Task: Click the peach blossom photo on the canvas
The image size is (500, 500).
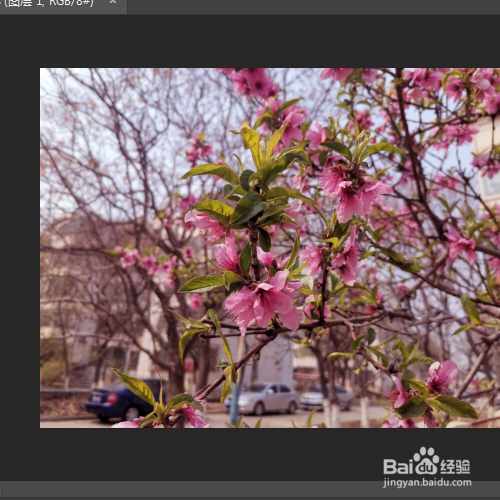Action: pyautogui.click(x=270, y=248)
